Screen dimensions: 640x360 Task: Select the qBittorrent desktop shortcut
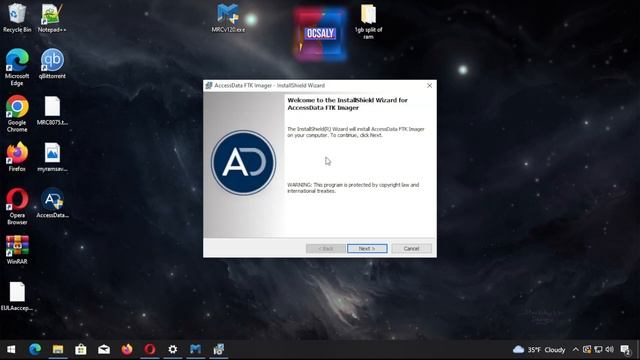52,64
